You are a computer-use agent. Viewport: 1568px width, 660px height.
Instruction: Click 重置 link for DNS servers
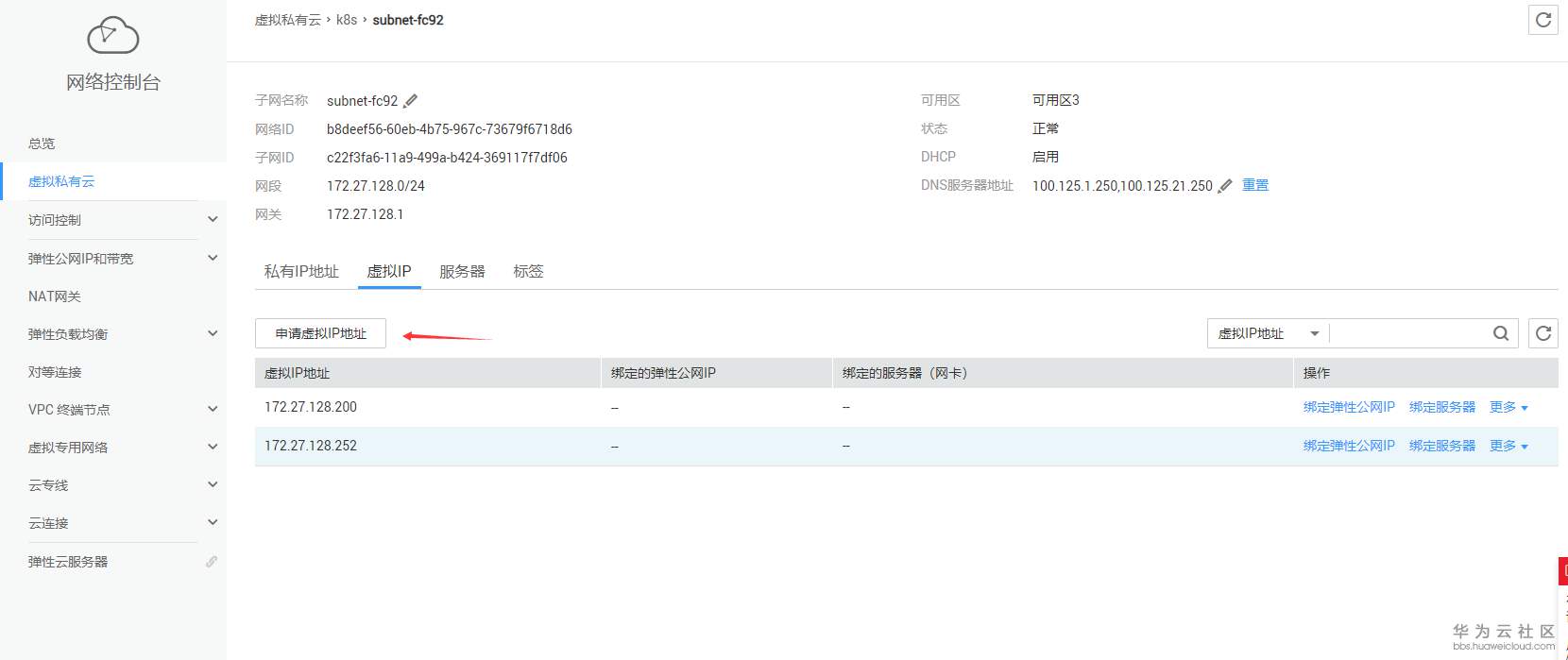[1255, 185]
